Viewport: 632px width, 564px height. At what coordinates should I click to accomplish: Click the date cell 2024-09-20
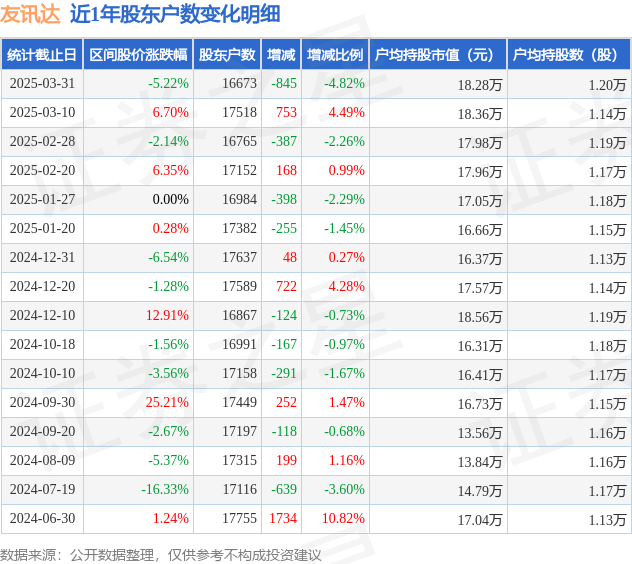click(x=42, y=432)
